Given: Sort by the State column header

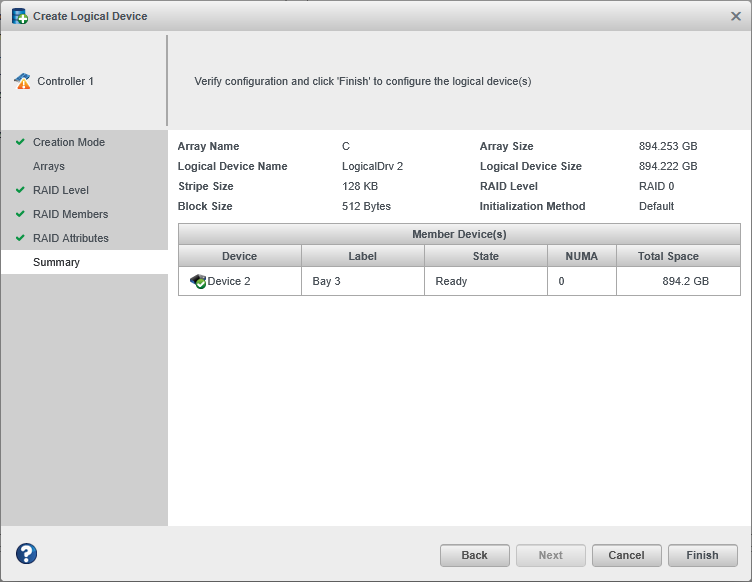Looking at the screenshot, I should 485,256.
